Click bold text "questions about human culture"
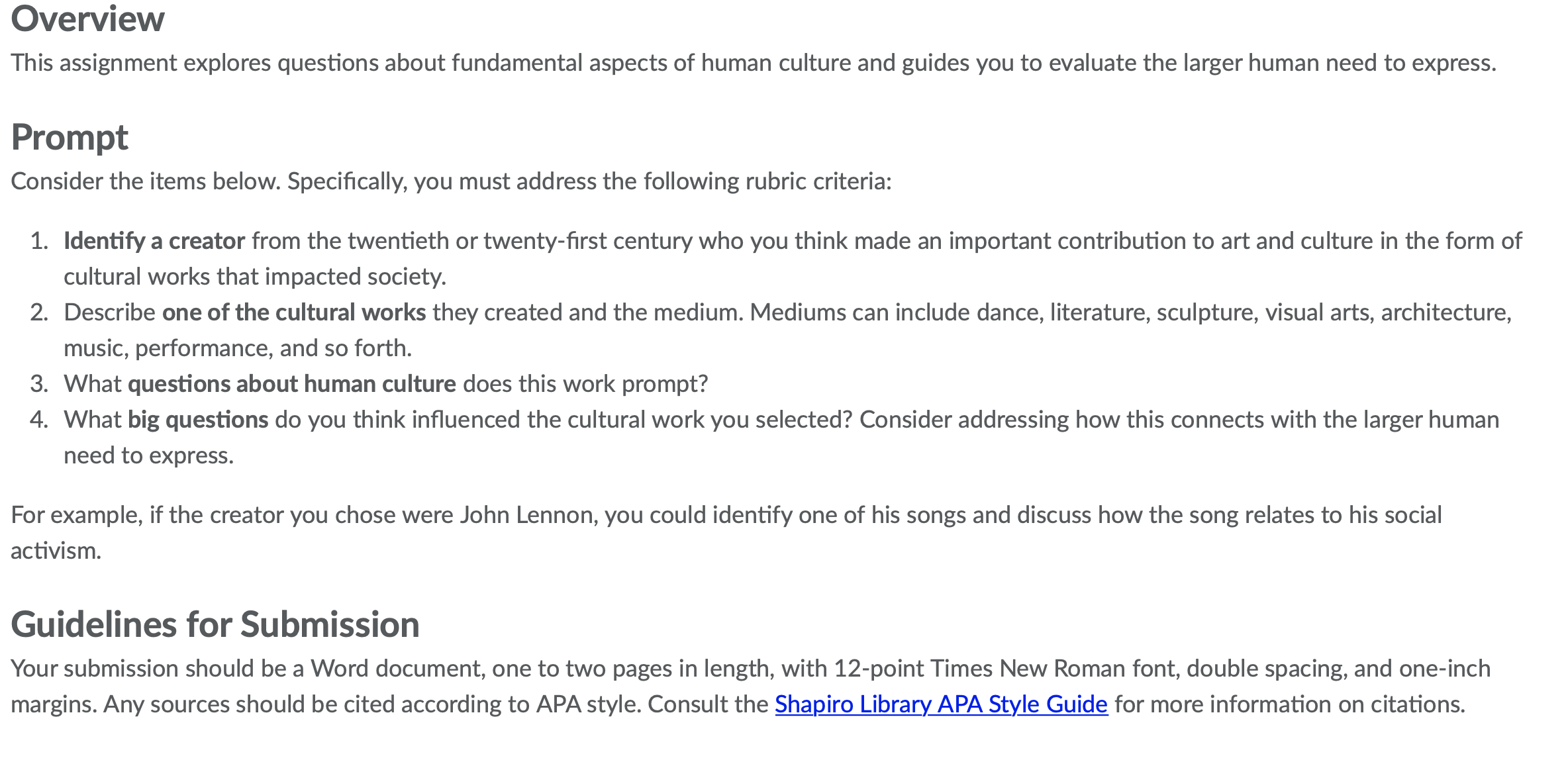The image size is (1568, 764). [x=292, y=383]
